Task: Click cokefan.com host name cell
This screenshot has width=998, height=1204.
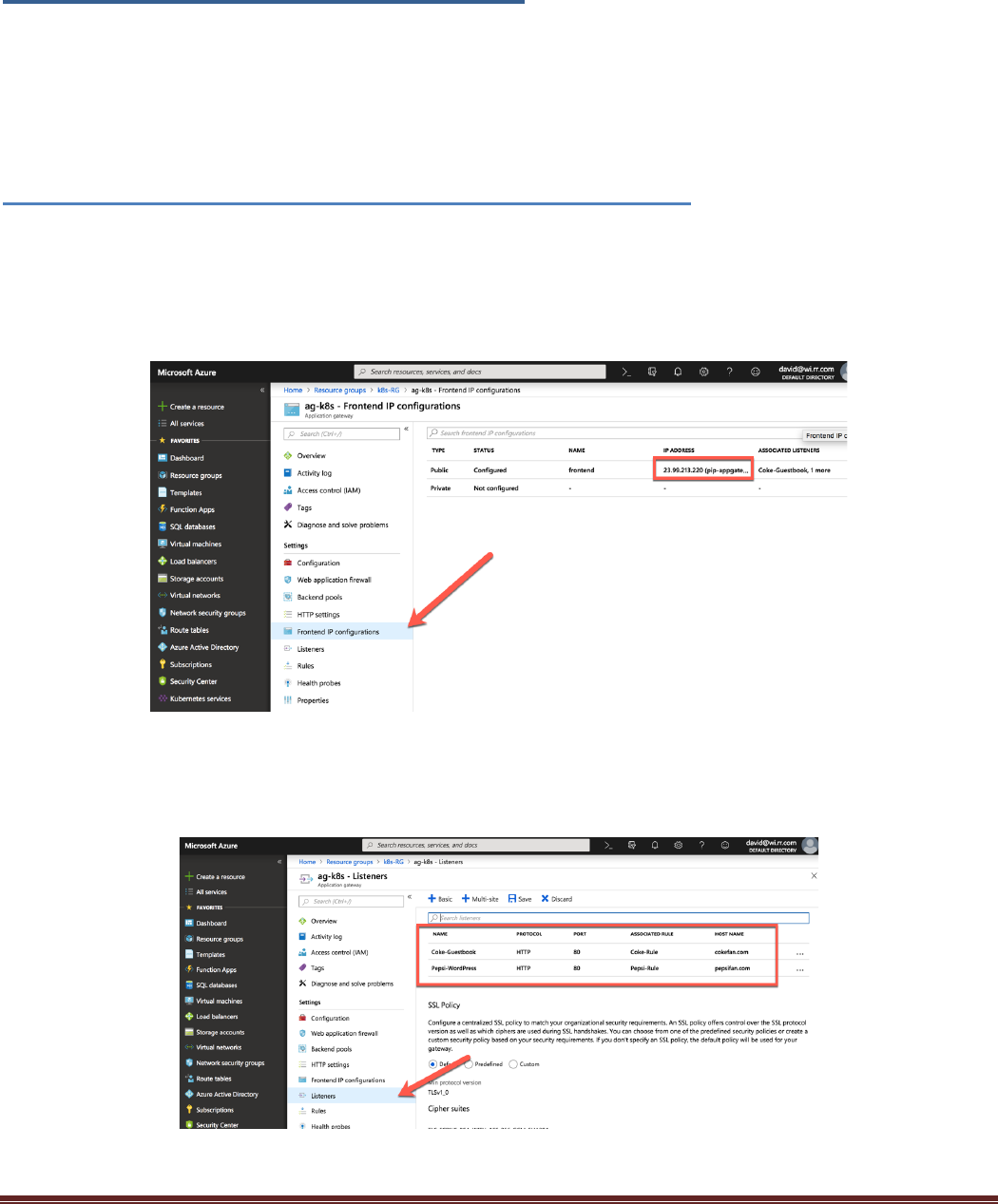Action: [731, 952]
